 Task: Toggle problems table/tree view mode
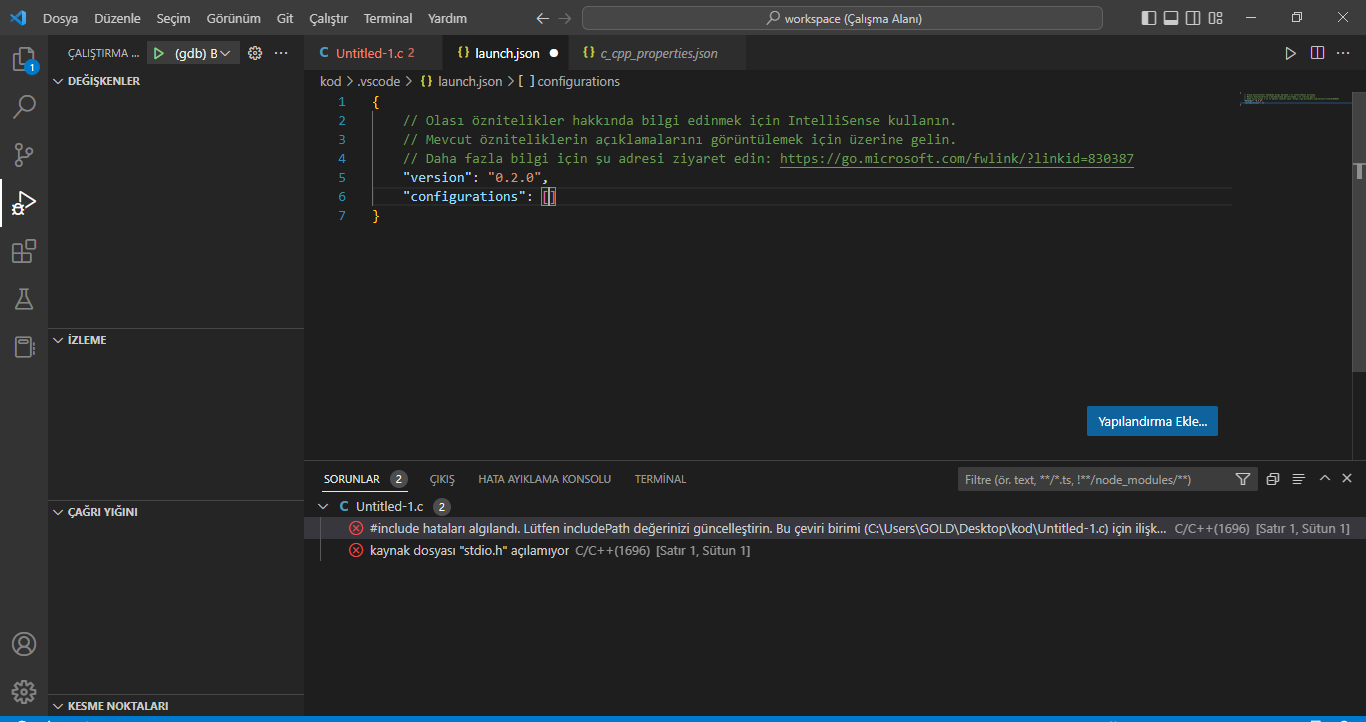click(1298, 479)
